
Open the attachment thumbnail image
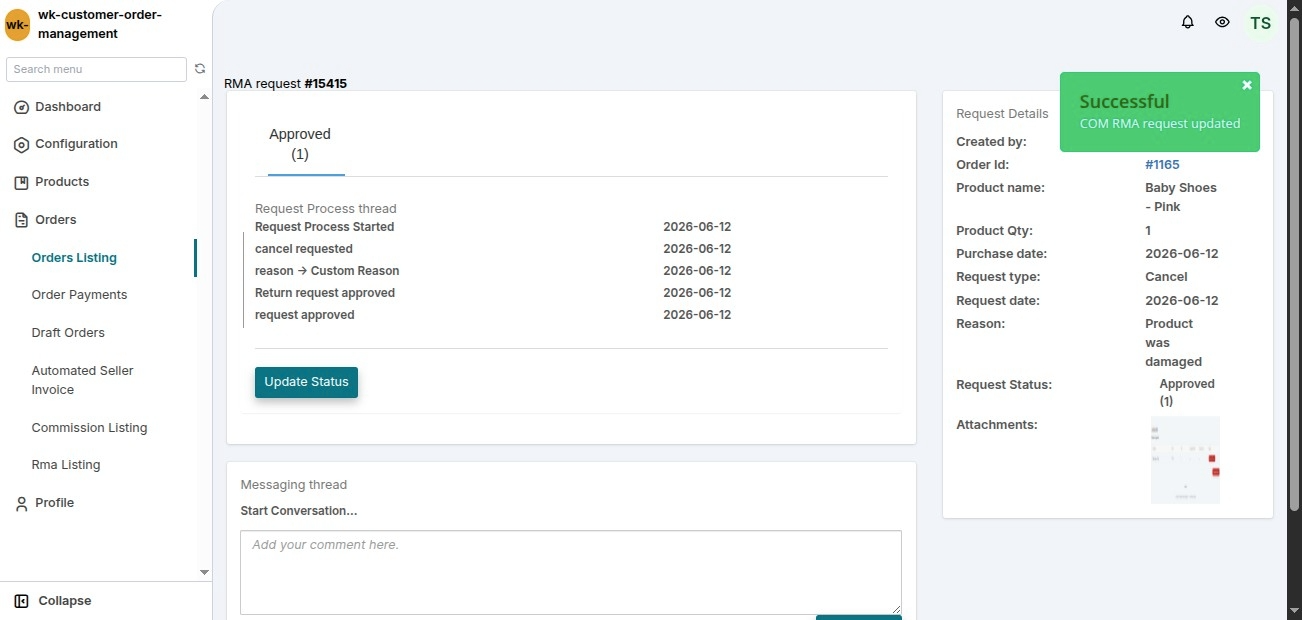(x=1185, y=459)
